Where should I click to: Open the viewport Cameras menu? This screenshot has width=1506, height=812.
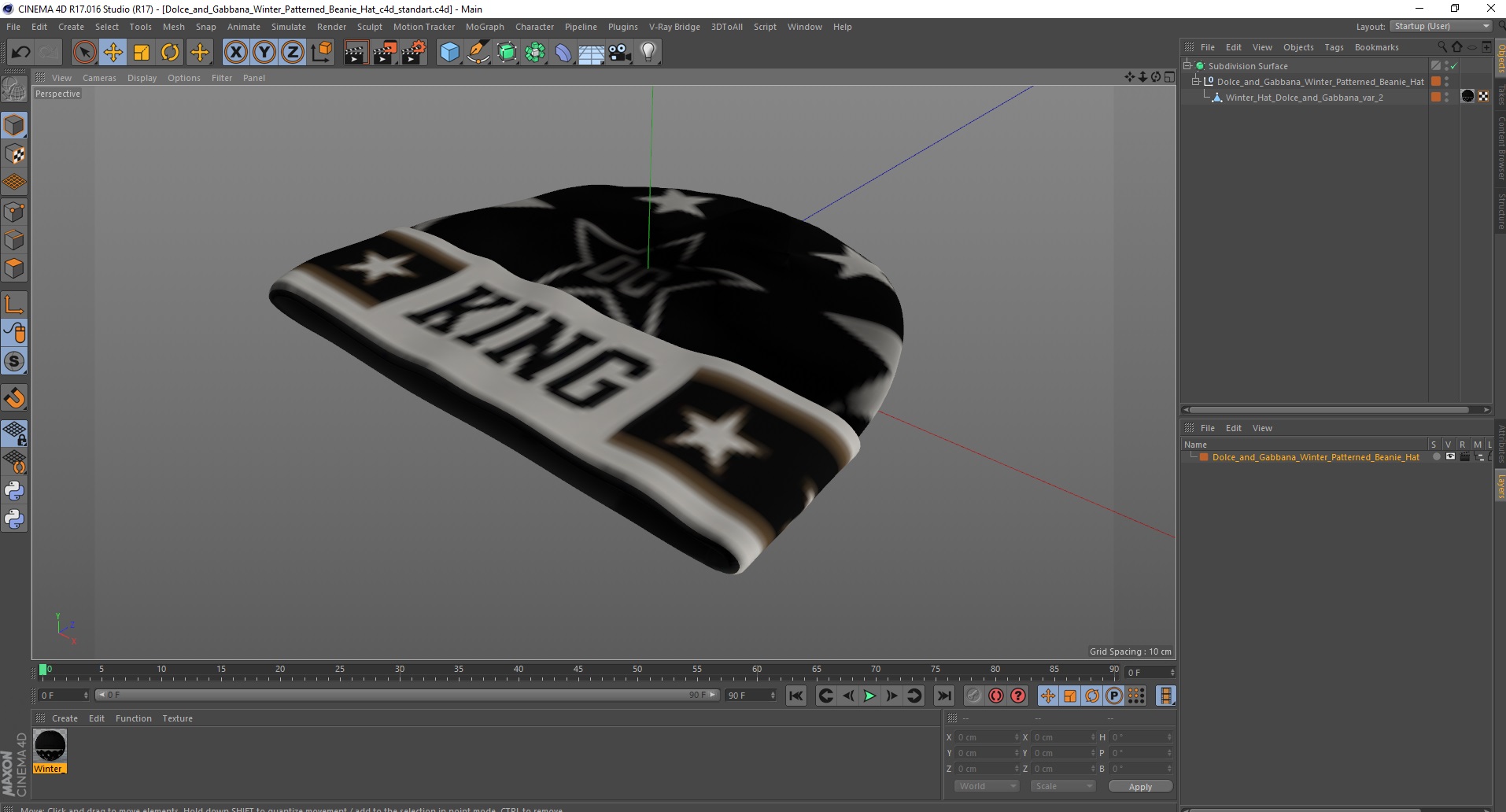[x=99, y=78]
